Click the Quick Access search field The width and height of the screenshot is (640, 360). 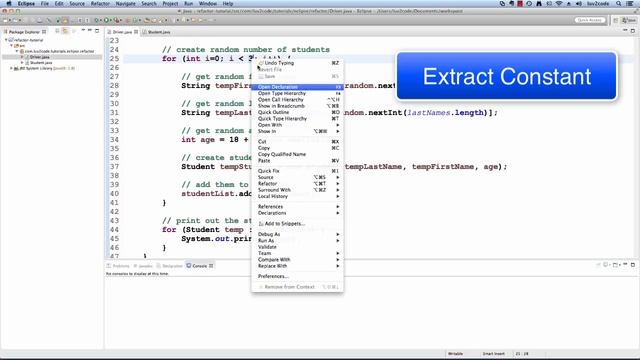pos(589,20)
